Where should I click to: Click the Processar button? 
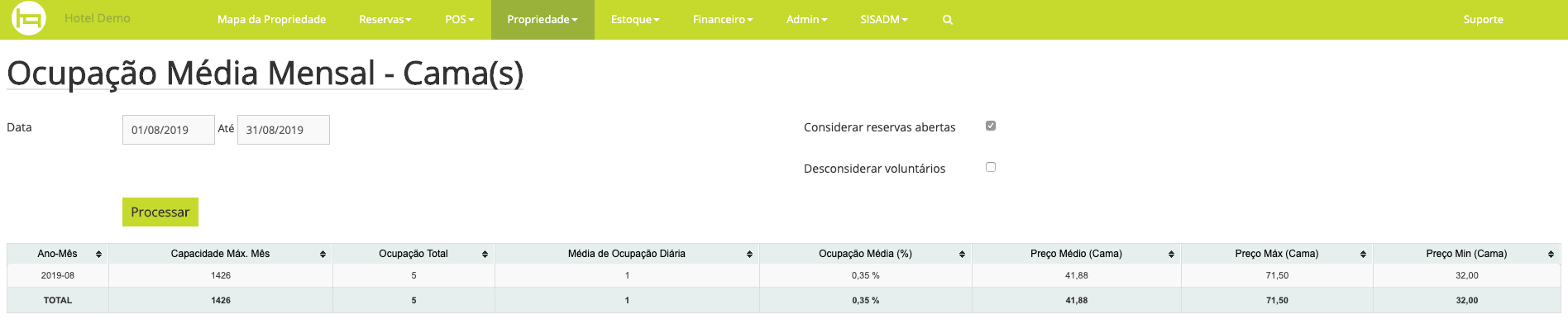160,212
